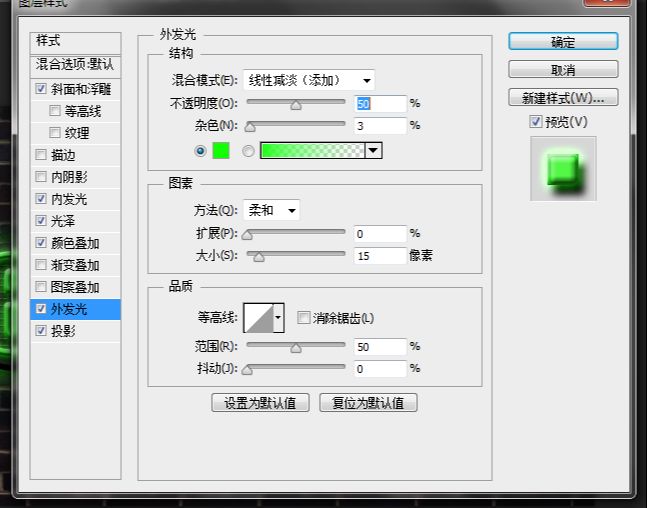Viewport: 647px width, 508px height.
Task: Click the 扩展 value field
Action: [380, 234]
